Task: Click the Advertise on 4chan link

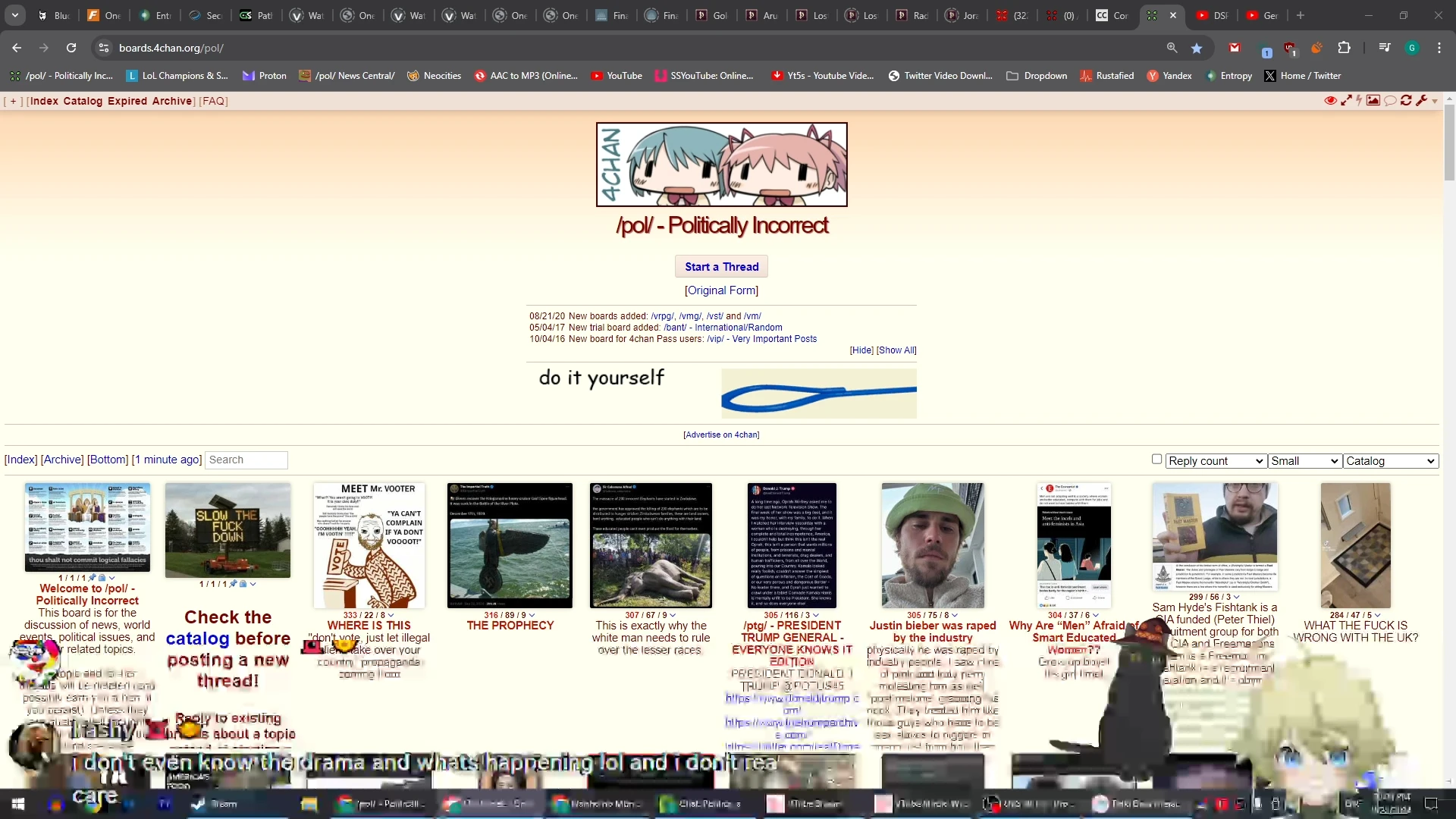Action: [721, 435]
